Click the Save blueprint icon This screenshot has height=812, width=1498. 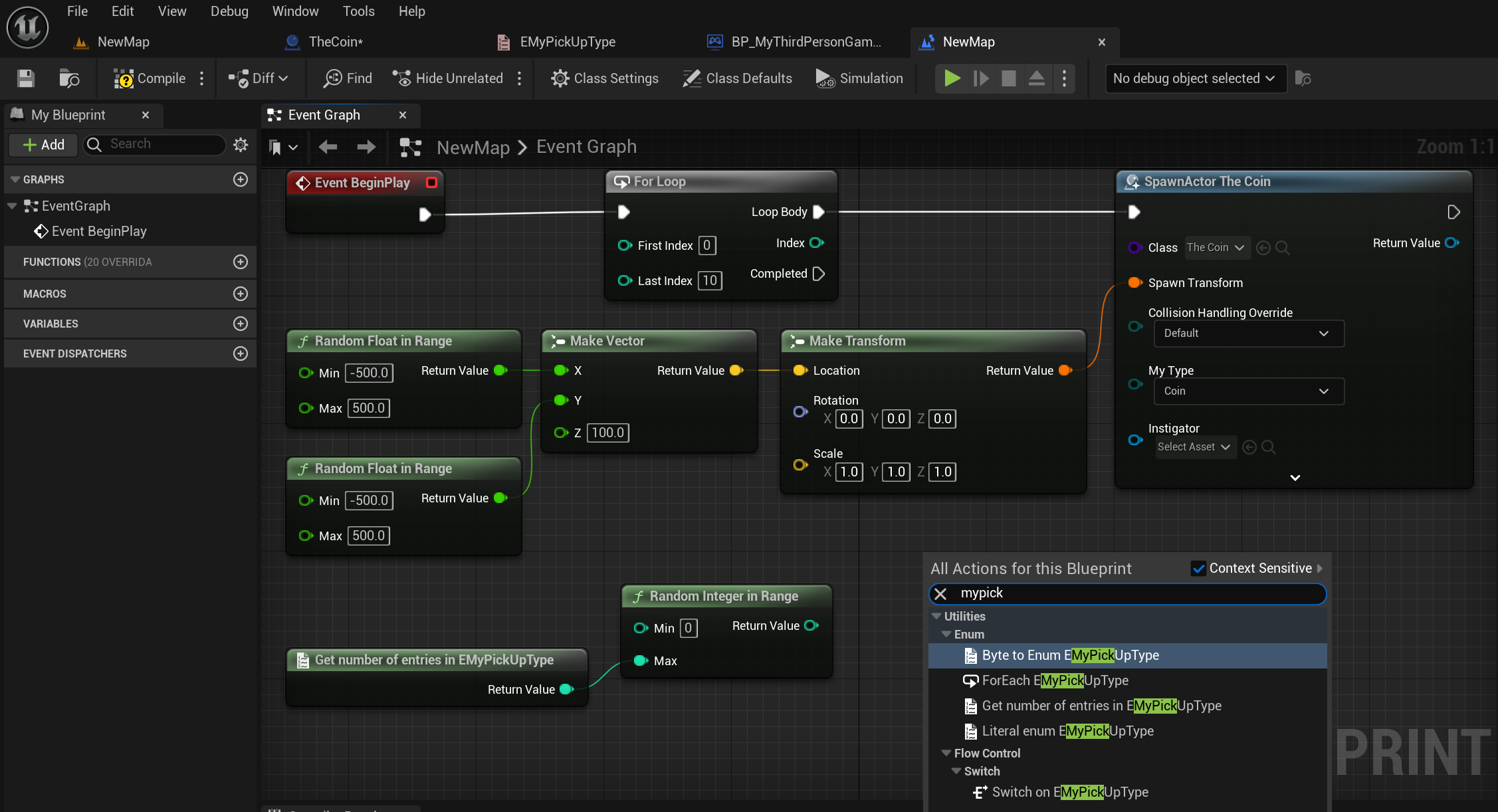26,78
